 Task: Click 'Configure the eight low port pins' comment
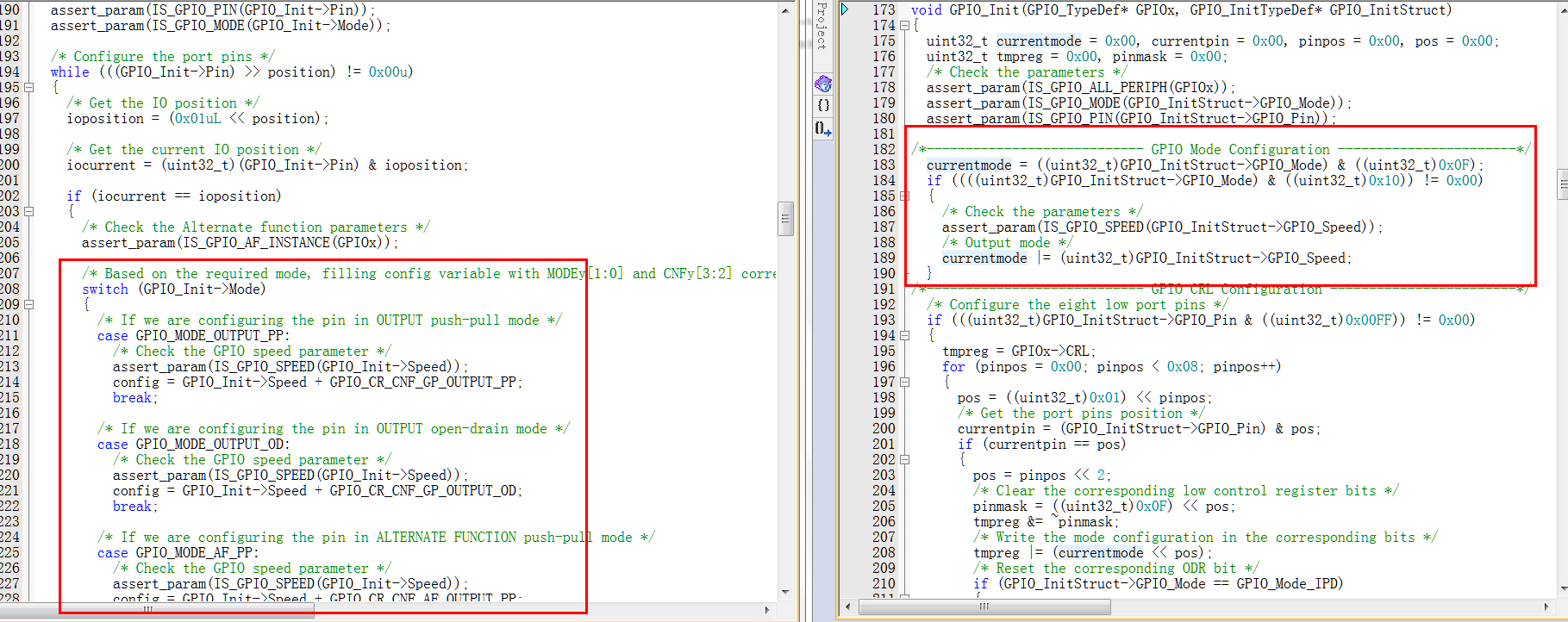1078,305
